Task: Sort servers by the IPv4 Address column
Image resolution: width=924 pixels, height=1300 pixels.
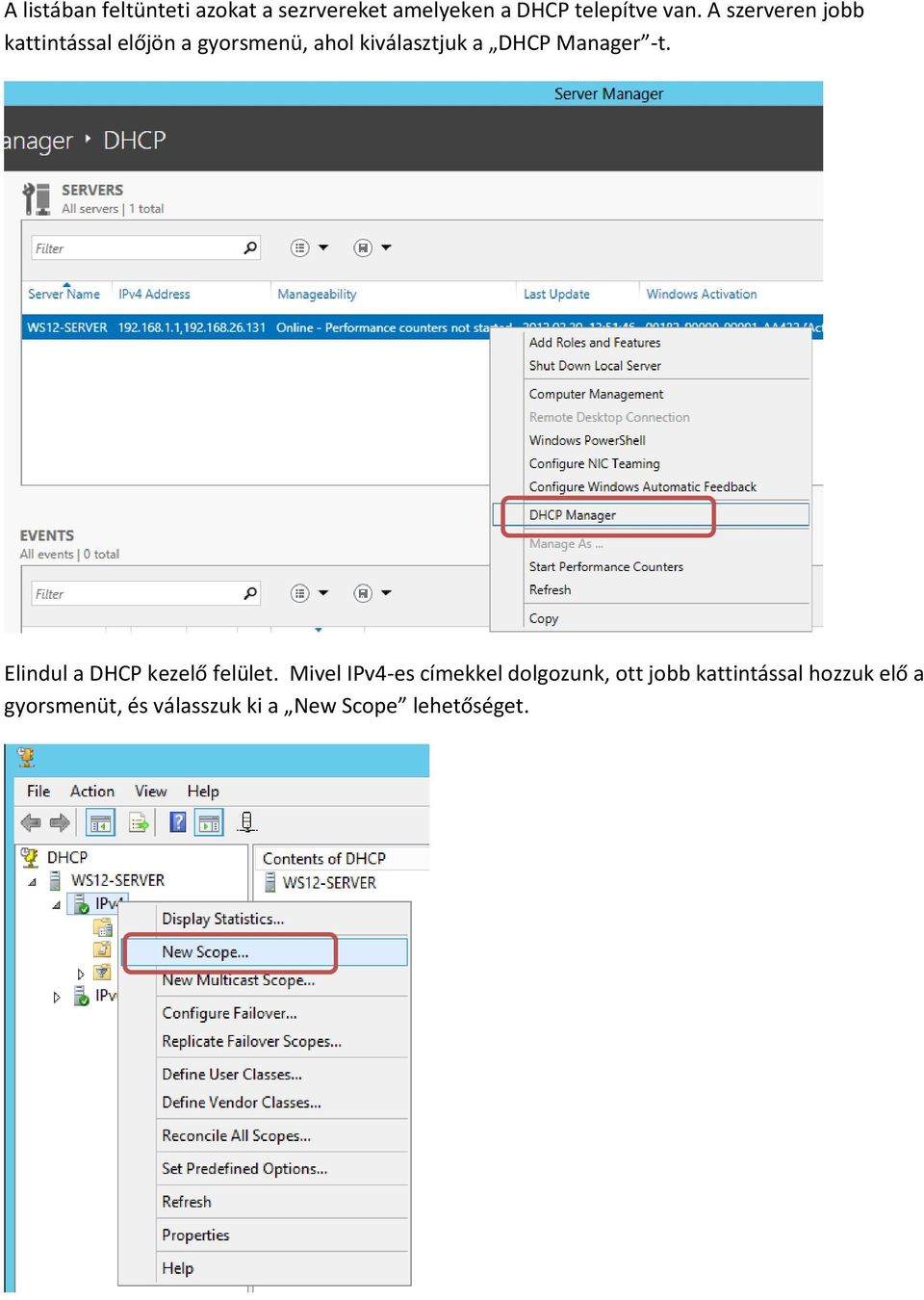Action: click(x=154, y=294)
